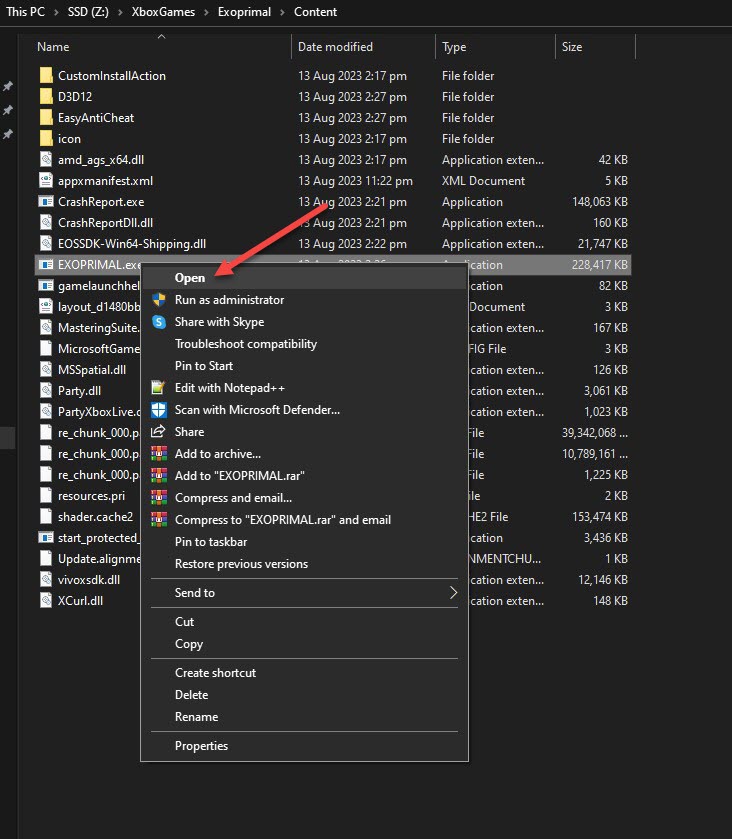Click the CrashReportDll.dll file icon

pos(47,223)
